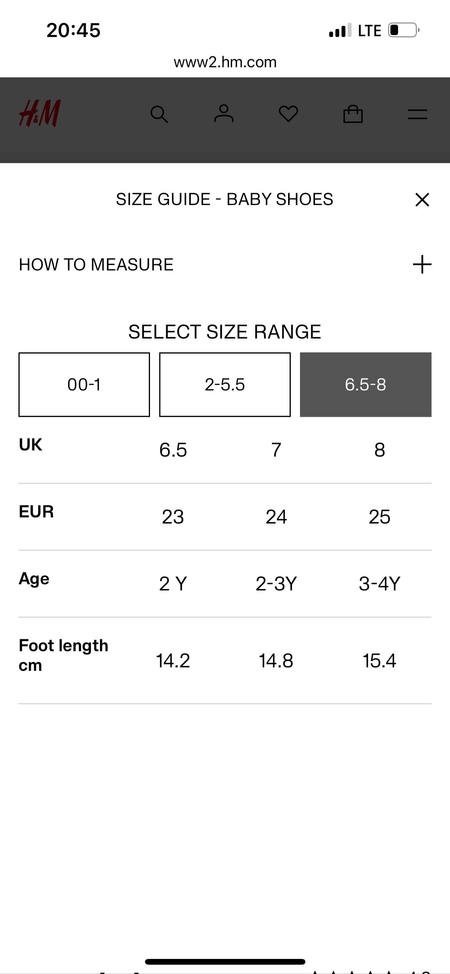Tap the 3-4Y age cell

379,584
